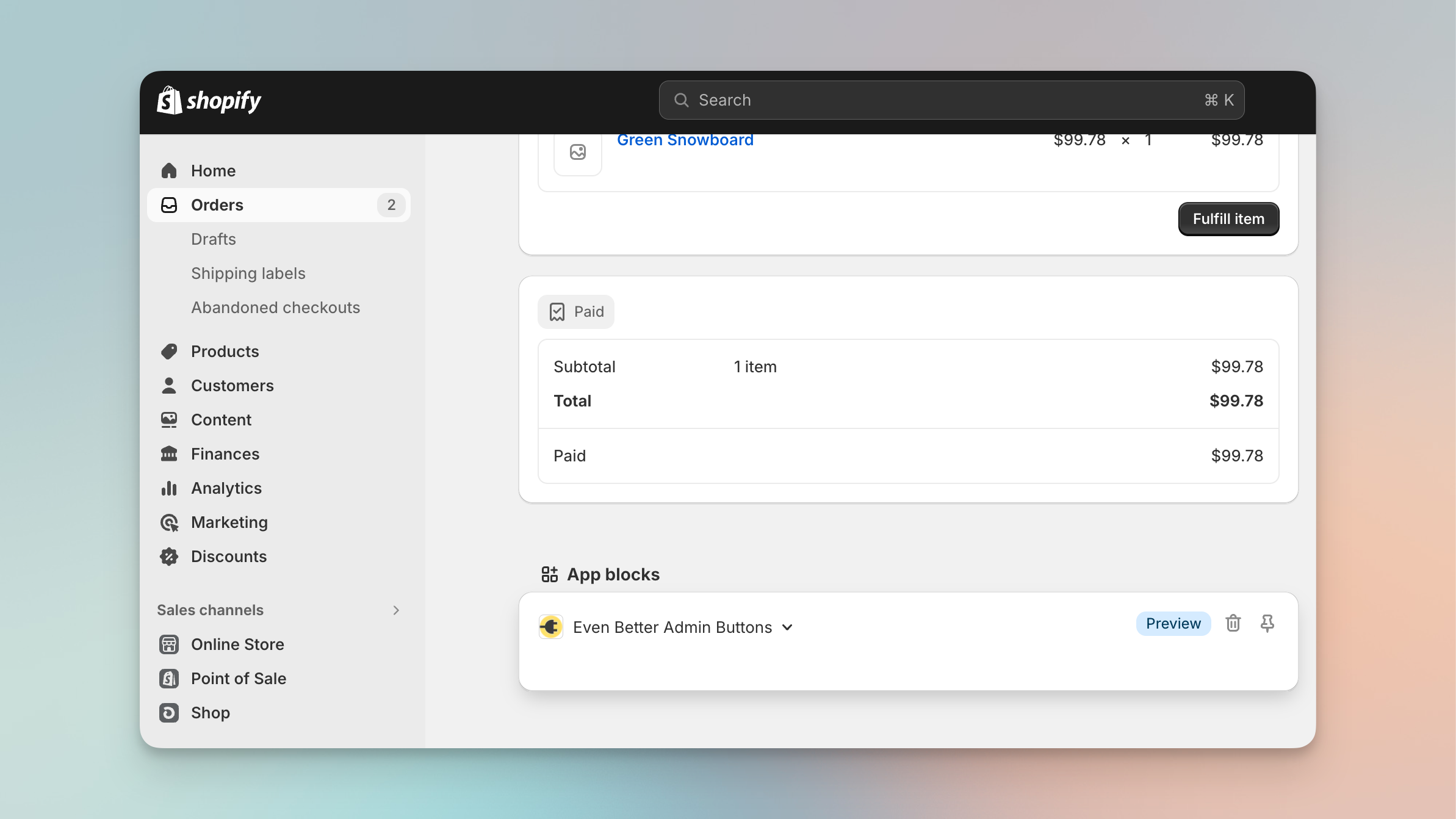This screenshot has height=819, width=1456.
Task: Click the Shopify logo
Action: tap(209, 101)
